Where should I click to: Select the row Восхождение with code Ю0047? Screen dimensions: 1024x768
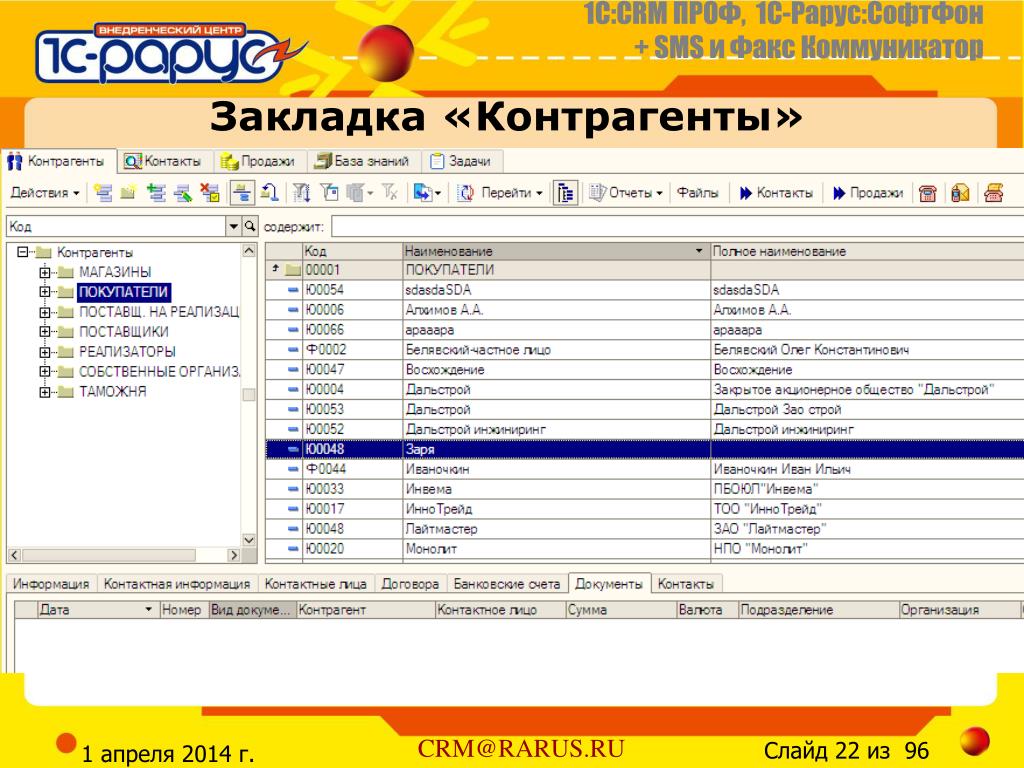(645, 370)
